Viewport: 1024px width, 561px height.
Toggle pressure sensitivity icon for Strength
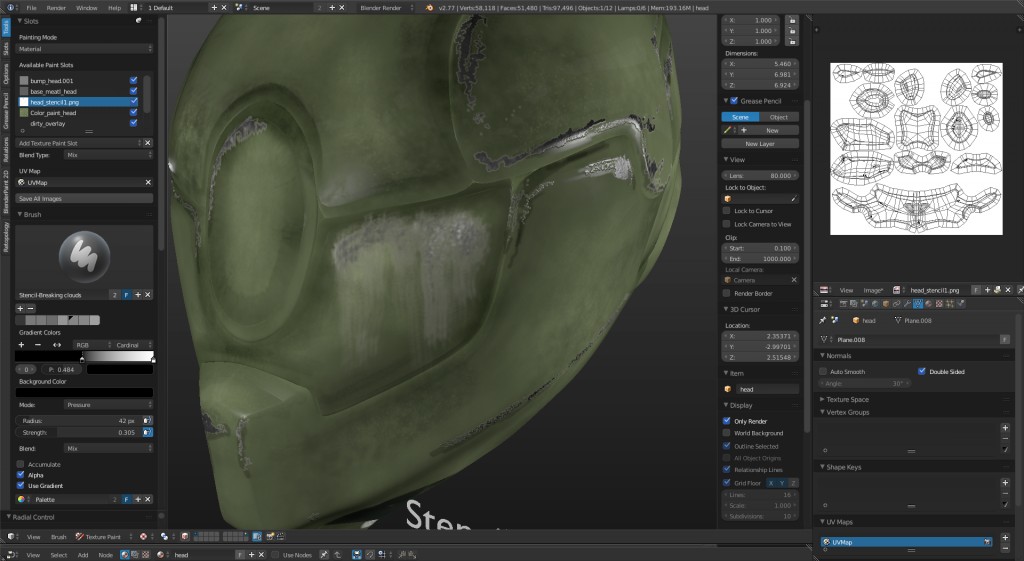pyautogui.click(x=148, y=432)
